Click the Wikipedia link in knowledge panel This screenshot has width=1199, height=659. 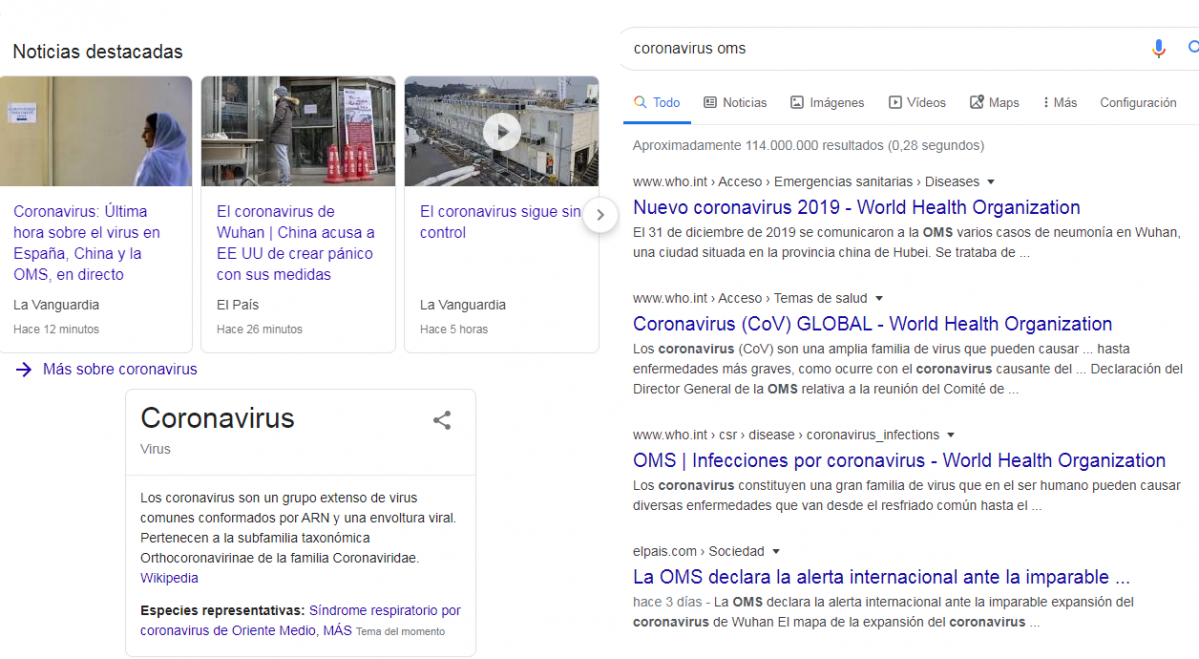tap(169, 578)
